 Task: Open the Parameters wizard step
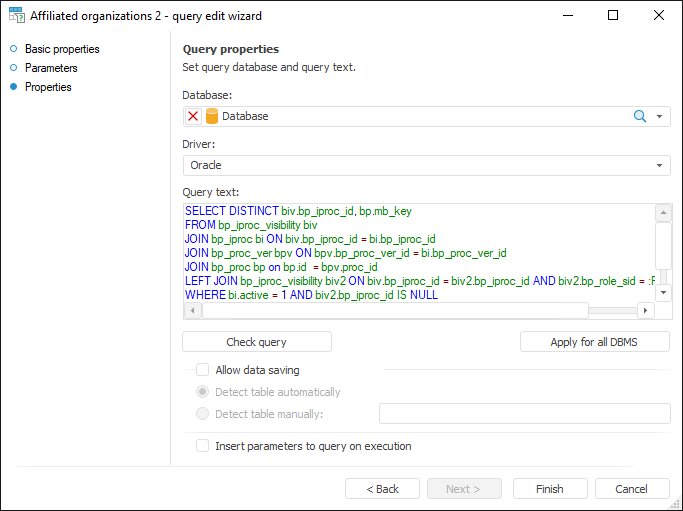click(51, 68)
